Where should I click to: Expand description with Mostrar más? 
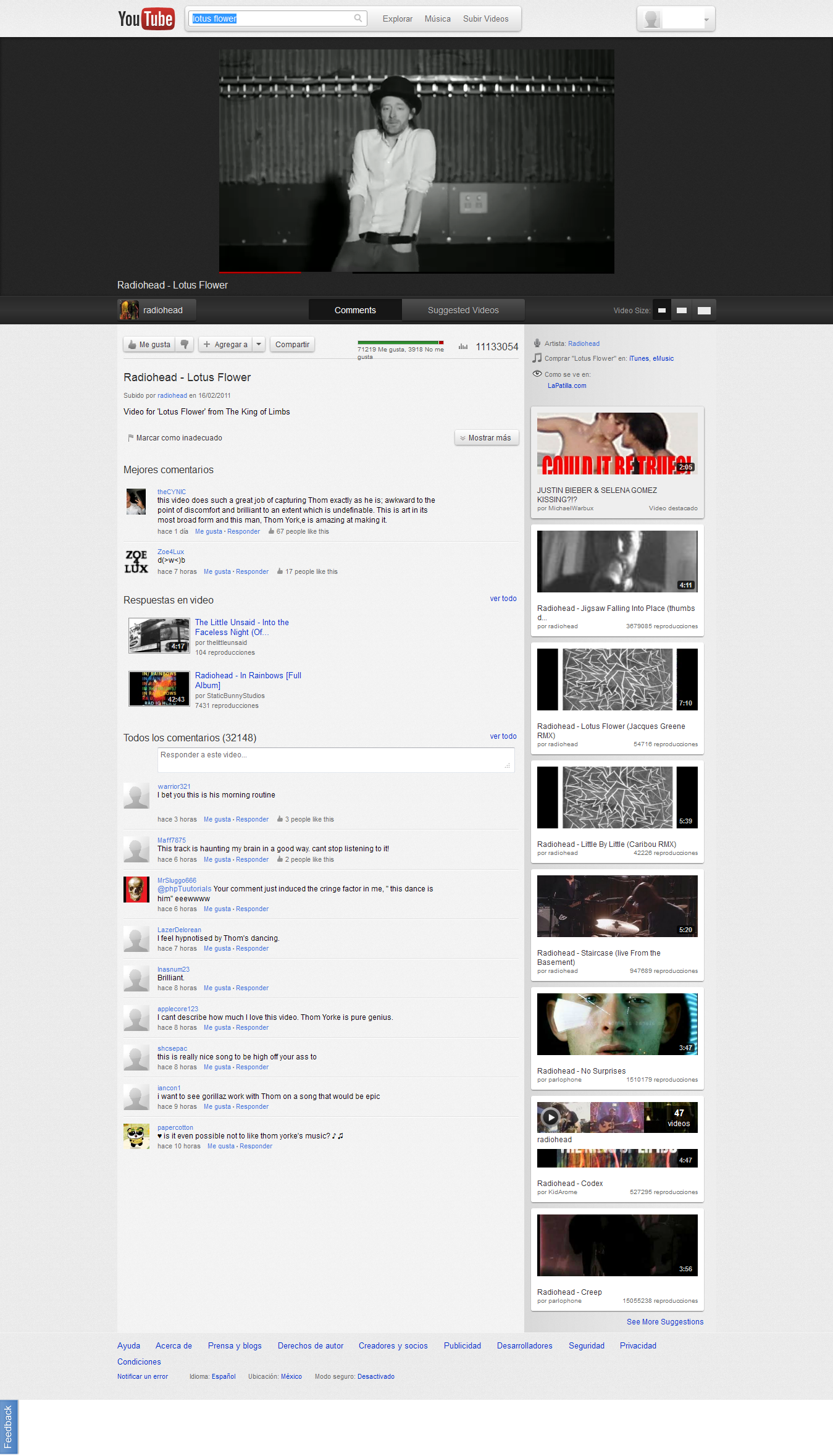click(487, 438)
